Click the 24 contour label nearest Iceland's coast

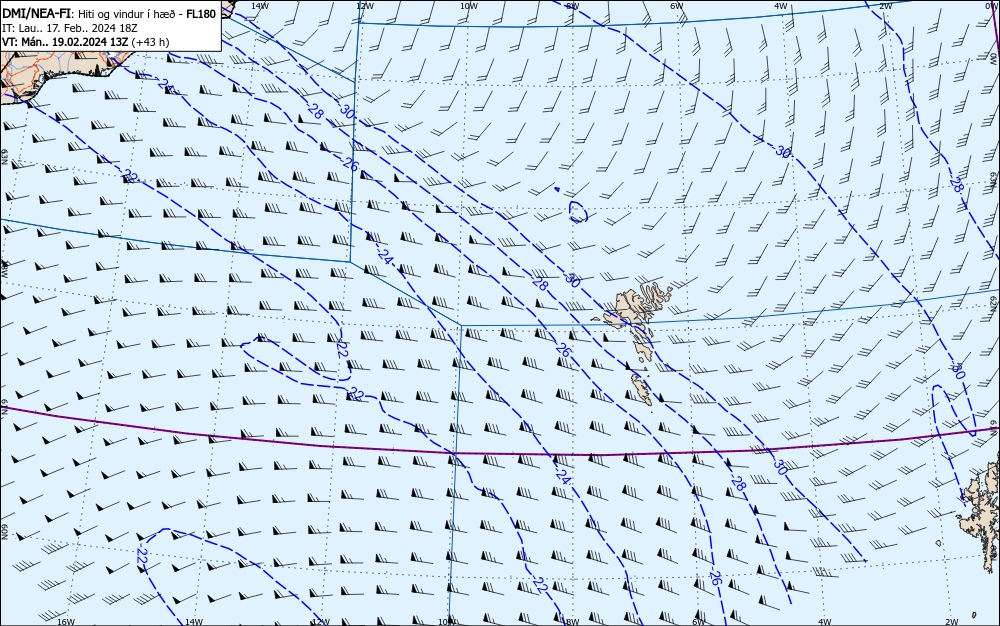pos(168,86)
